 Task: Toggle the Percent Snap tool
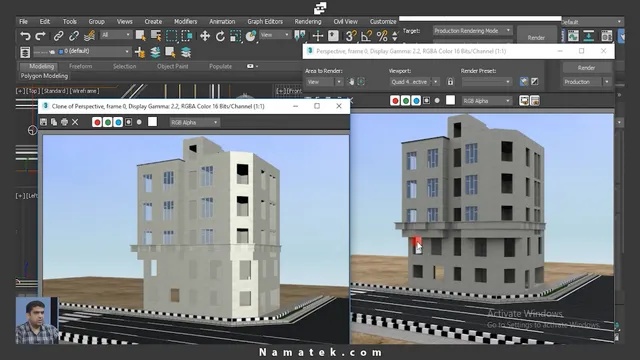tap(382, 36)
